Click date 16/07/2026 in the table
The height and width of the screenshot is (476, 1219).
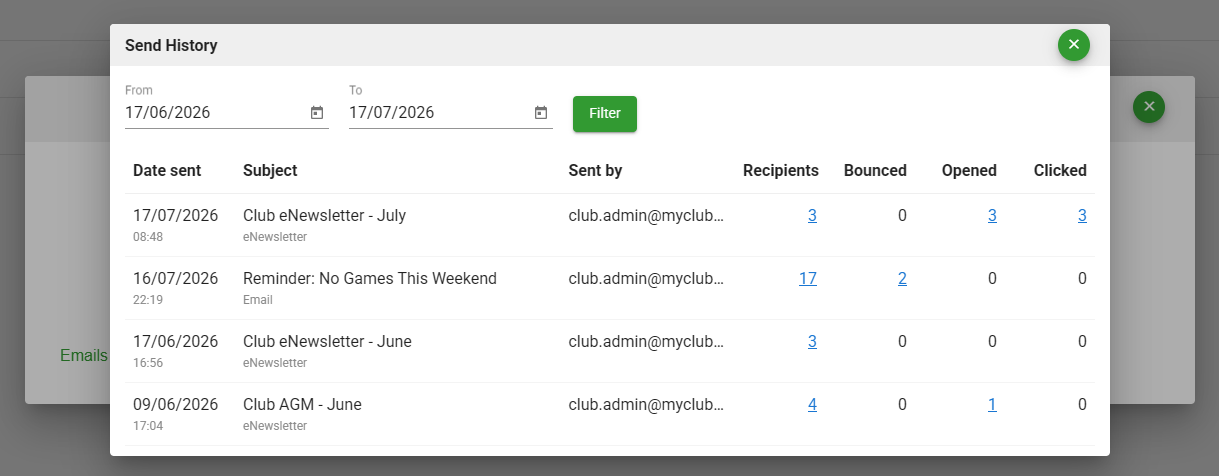(175, 278)
